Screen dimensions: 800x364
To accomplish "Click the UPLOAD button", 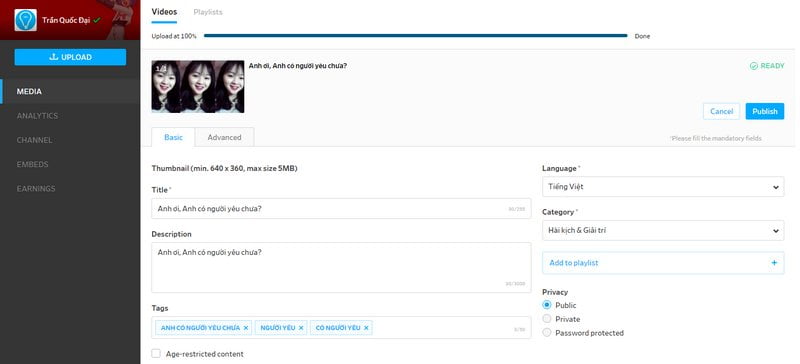I will pos(70,57).
